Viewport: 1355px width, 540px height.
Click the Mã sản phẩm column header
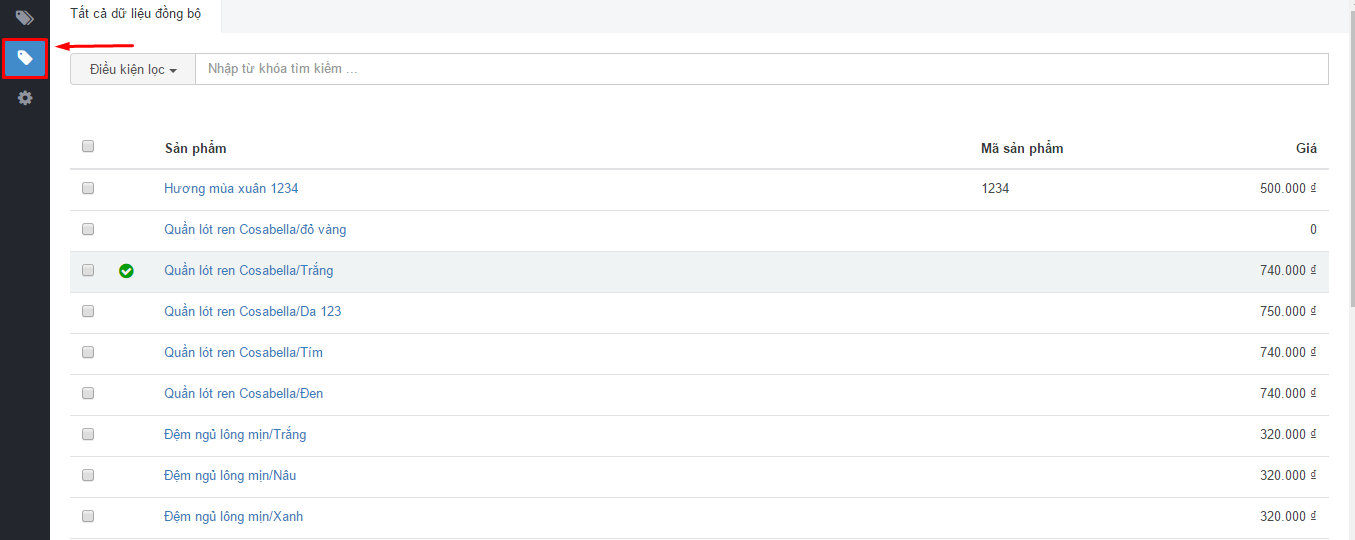(1022, 148)
